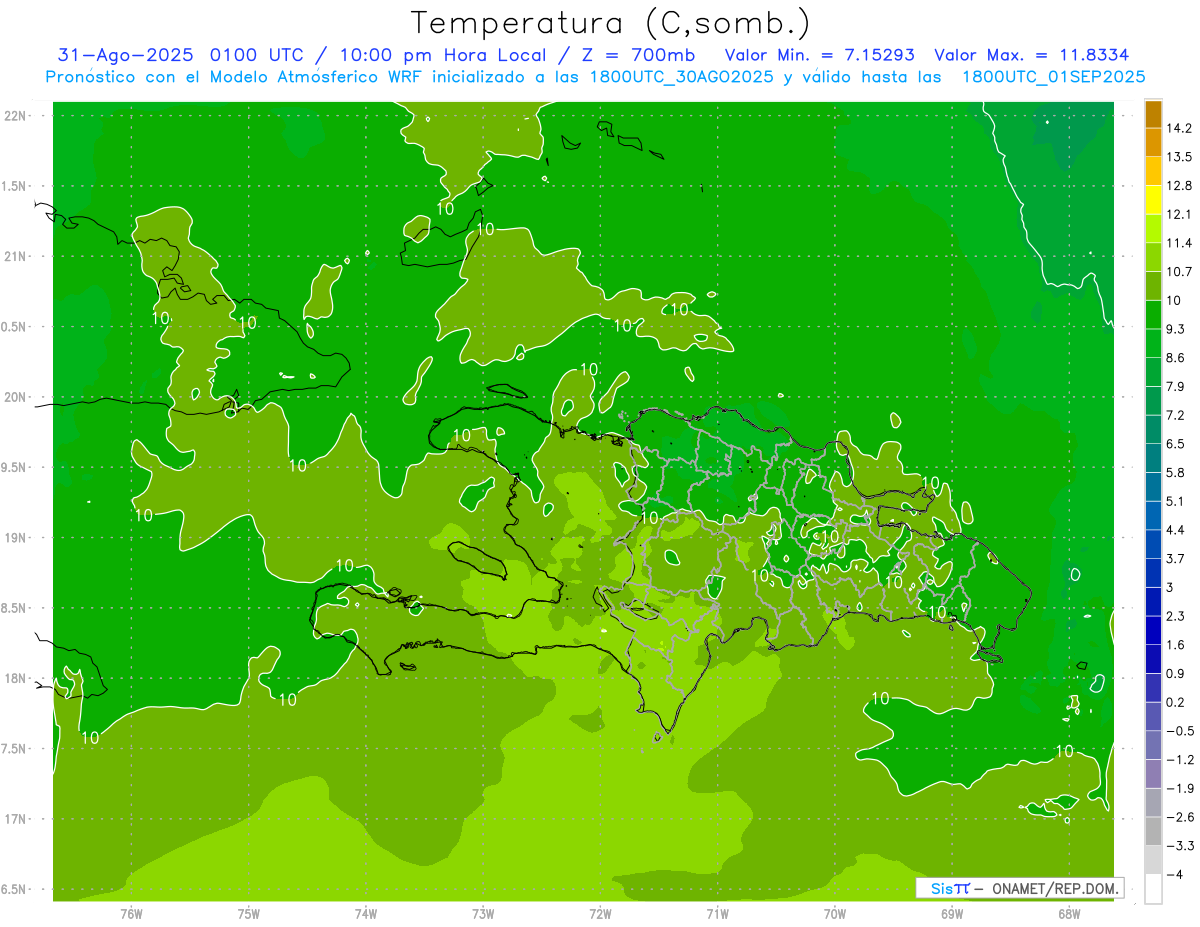Click the "72W" longitude axis label
Viewport: 1200px width, 927px height.
(600, 913)
